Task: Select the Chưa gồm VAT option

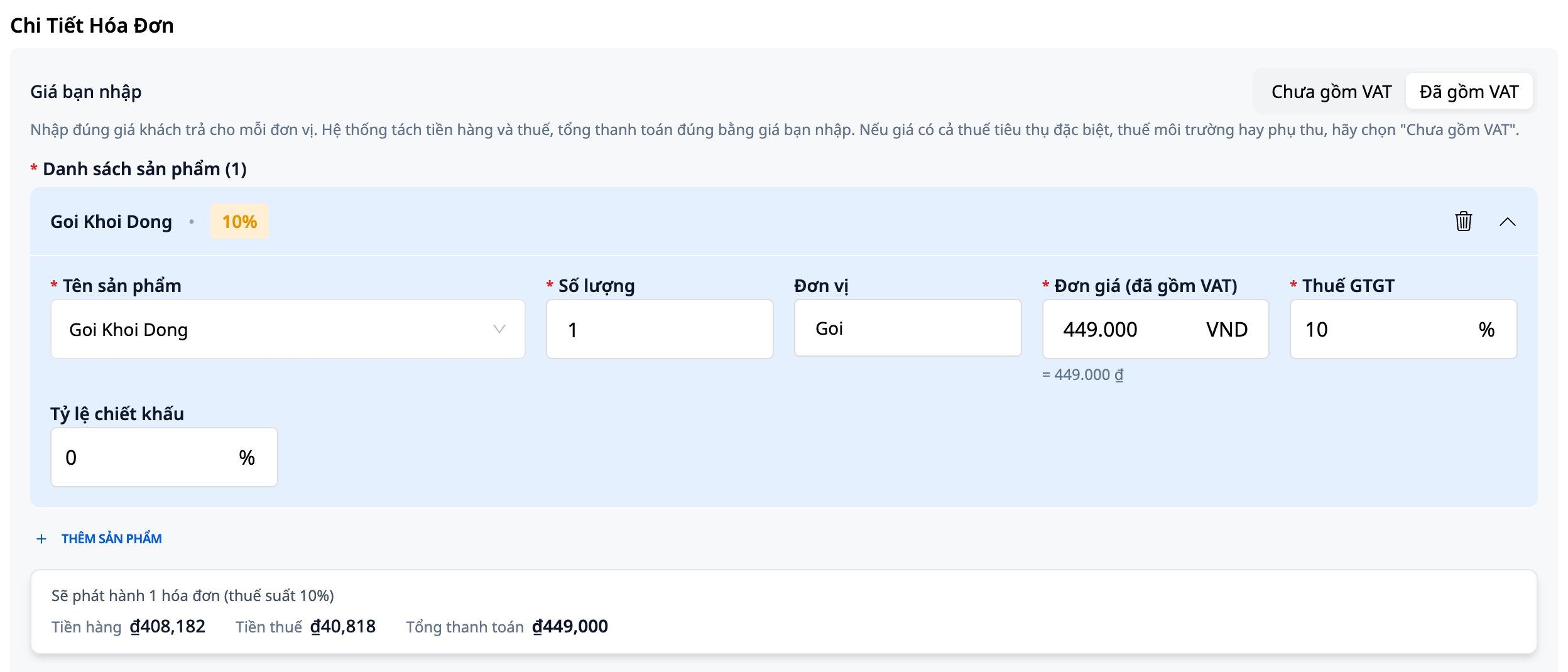Action: (1331, 92)
